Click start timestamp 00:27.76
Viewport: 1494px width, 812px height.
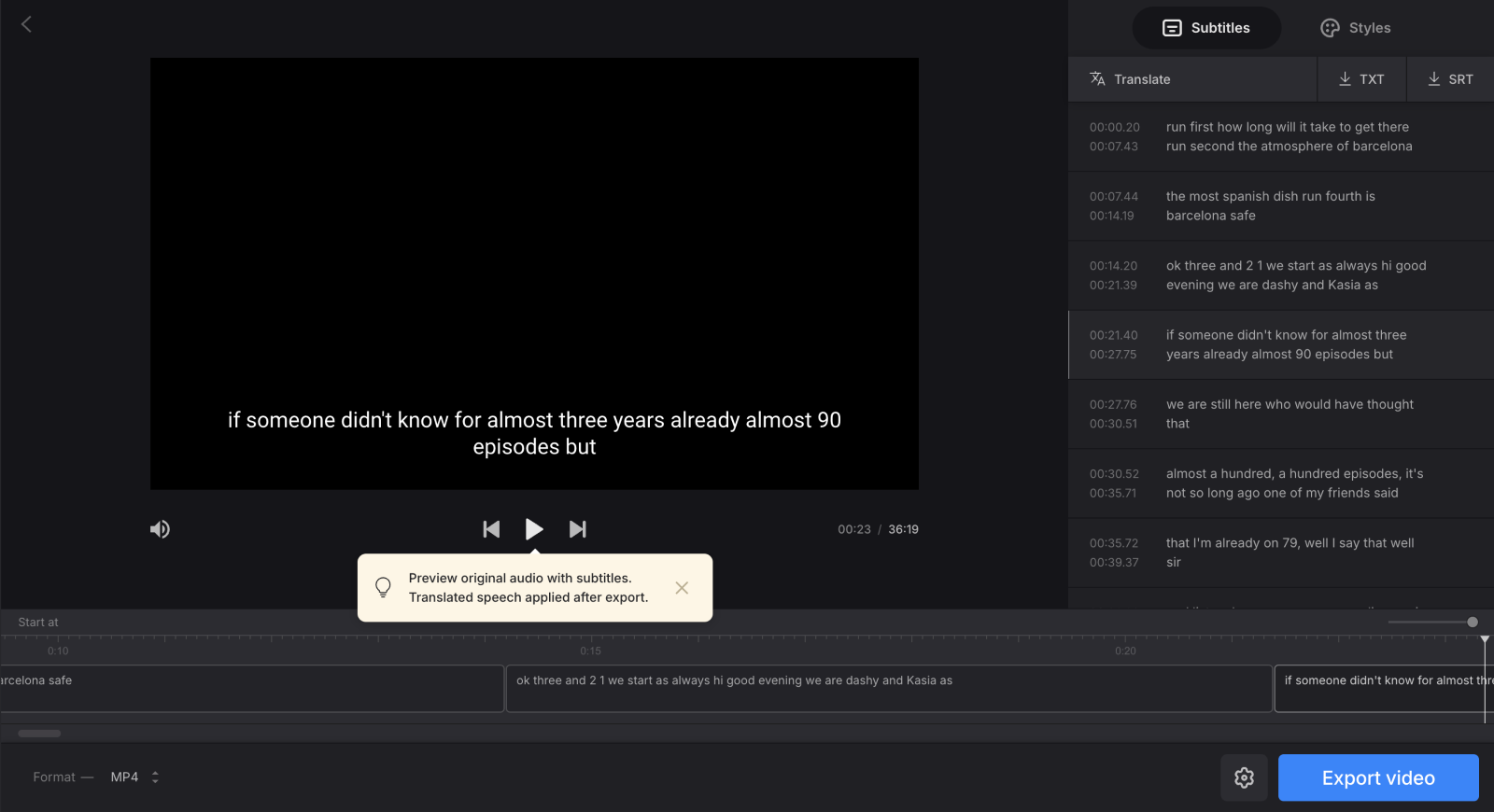pyautogui.click(x=1113, y=405)
